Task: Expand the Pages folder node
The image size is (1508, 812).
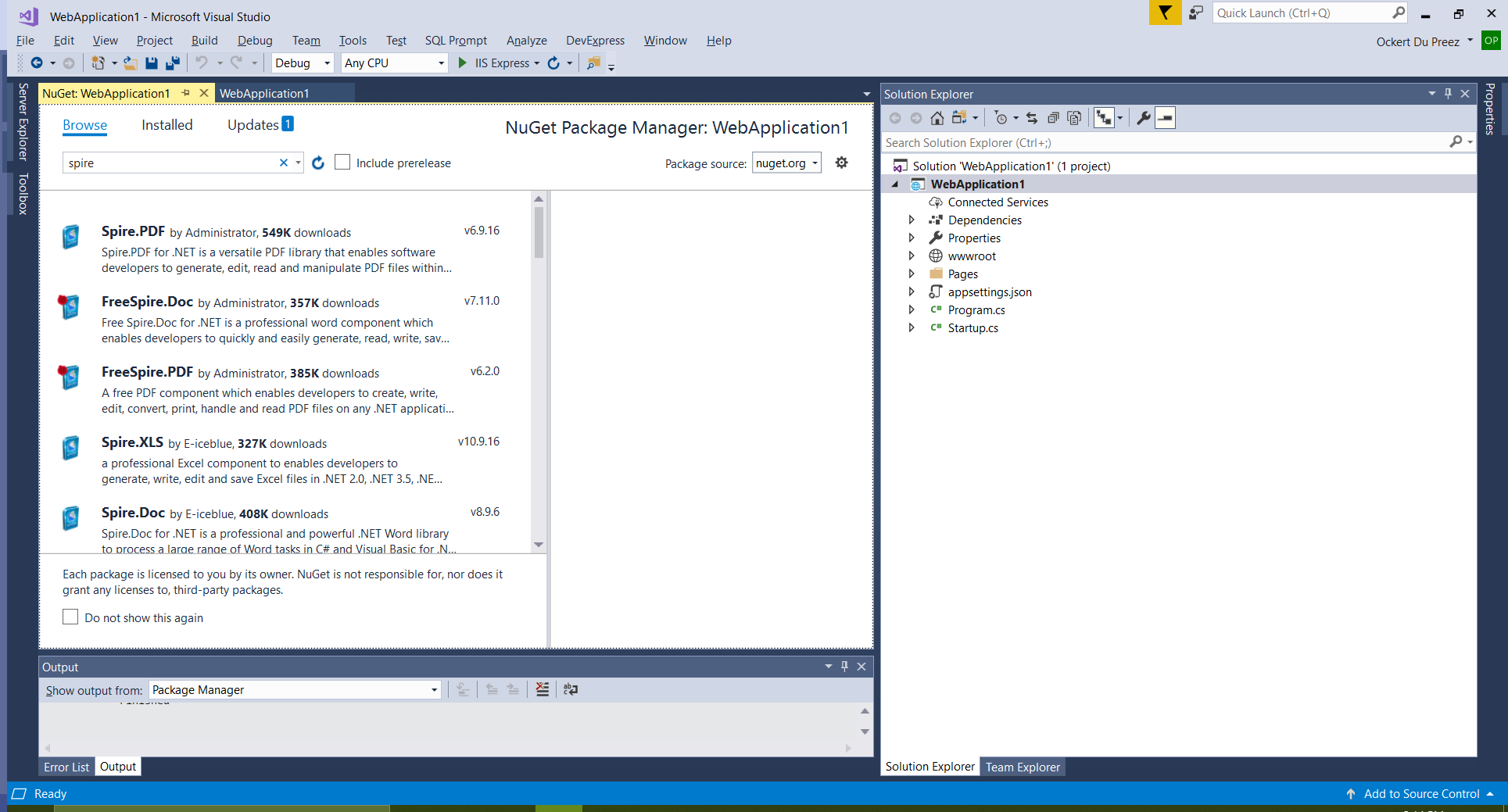Action: tap(912, 274)
